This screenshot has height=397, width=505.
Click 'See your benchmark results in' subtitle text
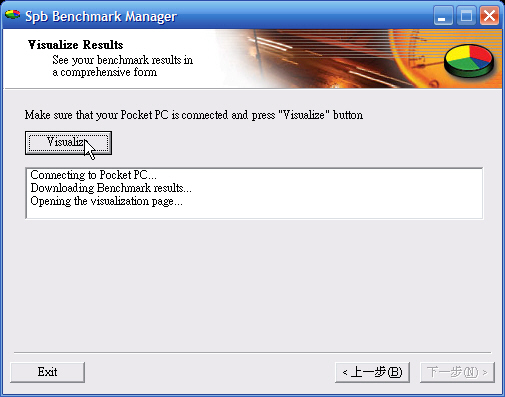[x=122, y=60]
